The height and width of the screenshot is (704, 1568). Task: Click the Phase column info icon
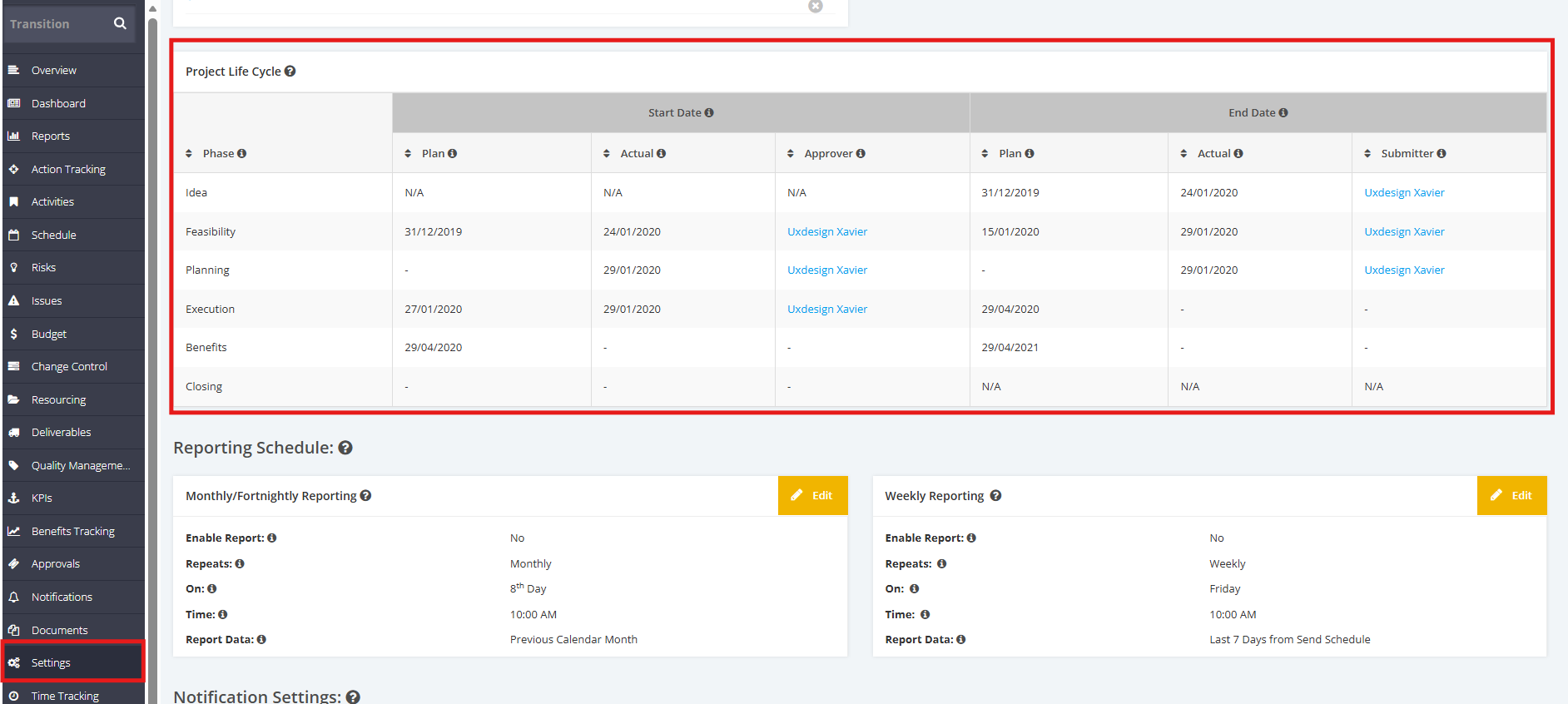pyautogui.click(x=242, y=154)
